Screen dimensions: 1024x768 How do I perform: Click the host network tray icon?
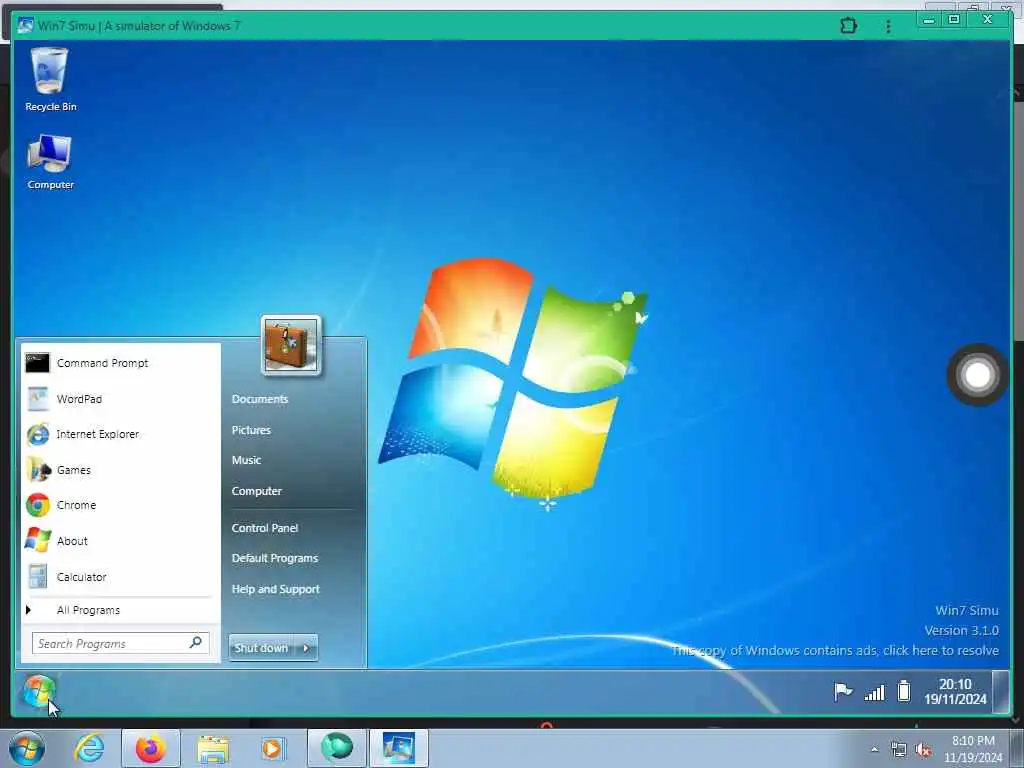point(899,750)
